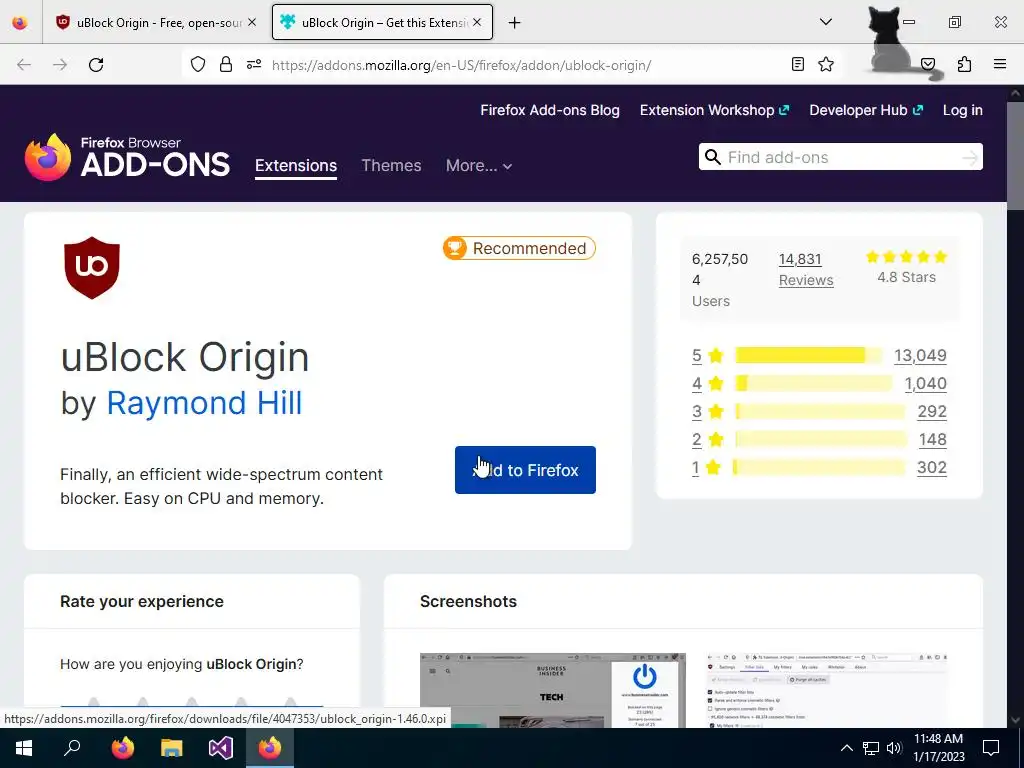Reload the current page

click(96, 65)
